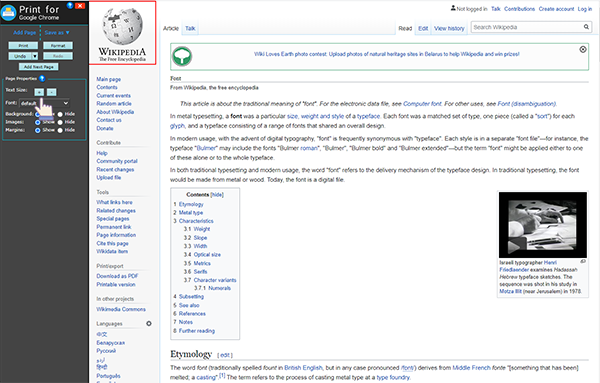The image size is (600, 383).
Task: Open Font (disambiguation) link
Action: point(527,104)
